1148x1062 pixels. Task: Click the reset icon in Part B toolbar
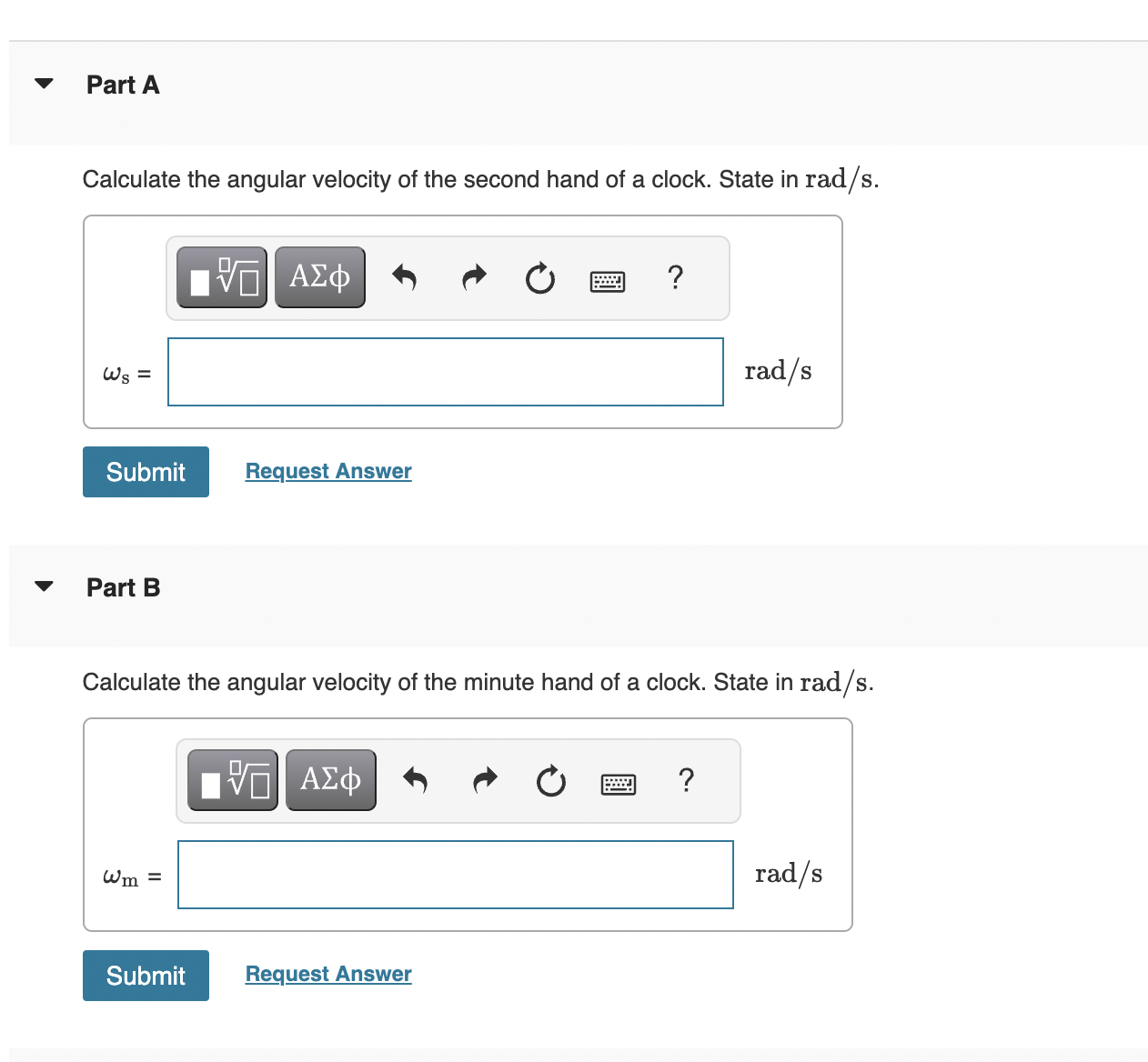550,782
